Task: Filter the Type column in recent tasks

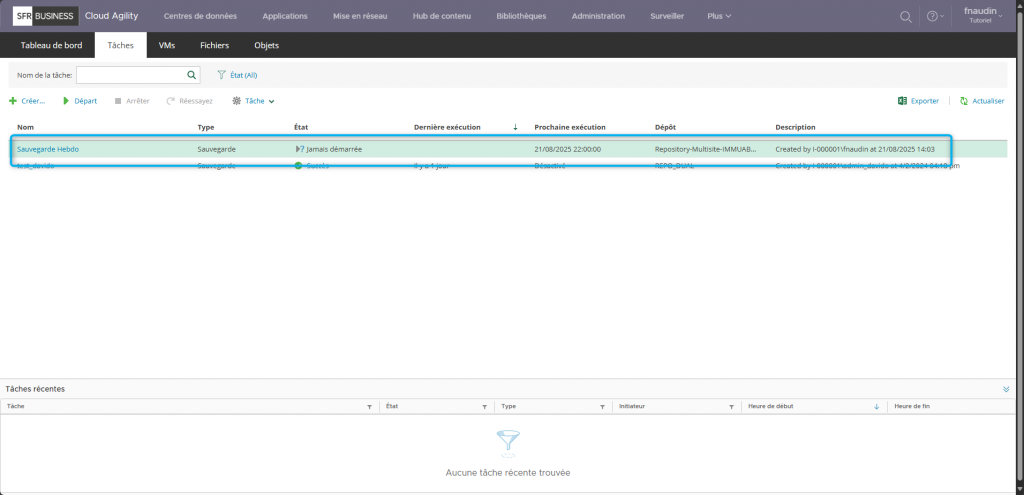Action: tap(602, 407)
